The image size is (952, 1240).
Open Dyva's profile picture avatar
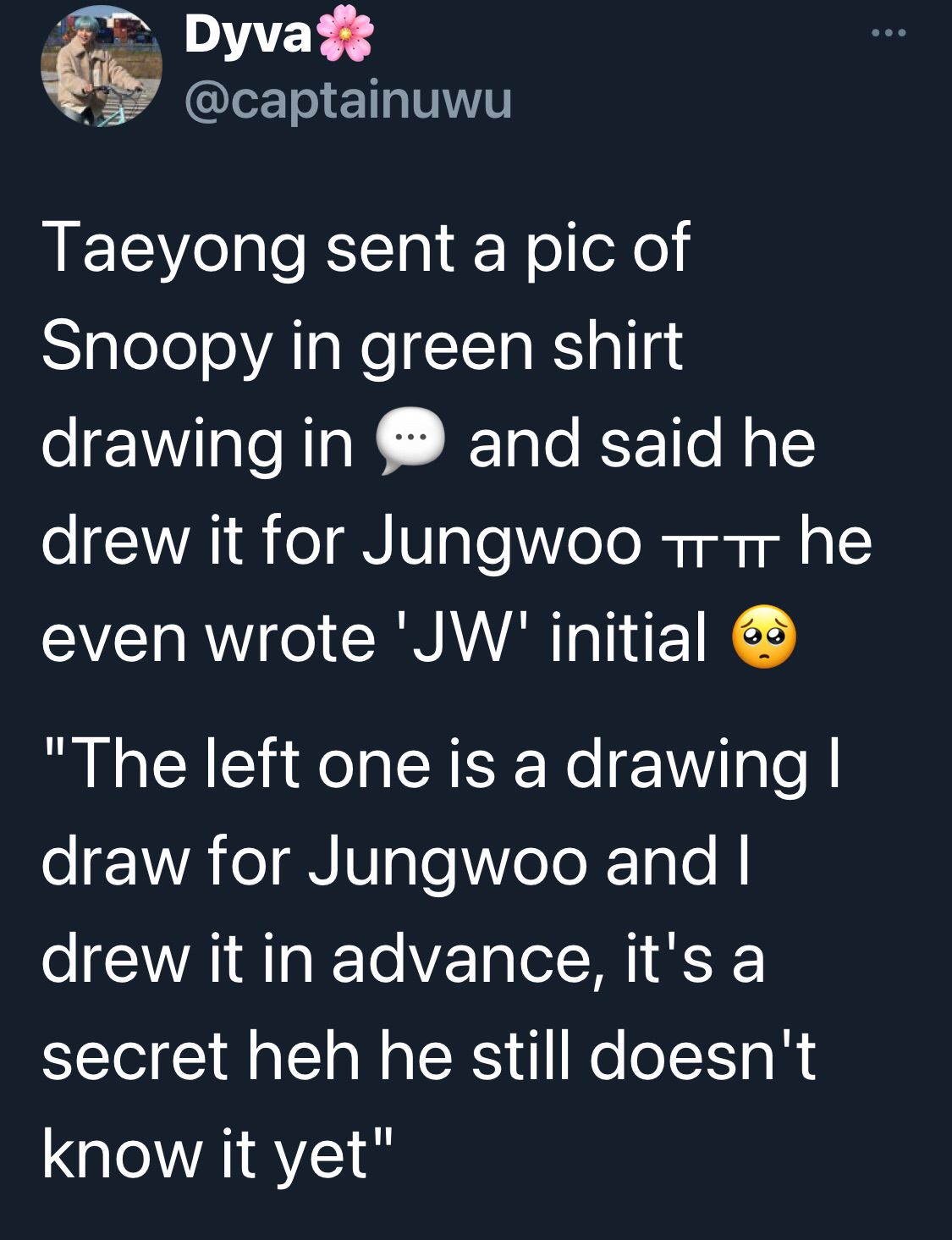click(102, 67)
